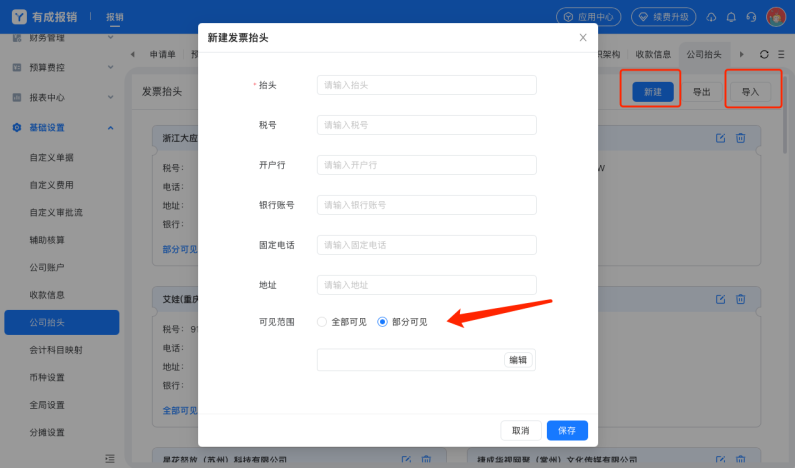Close the 新建发票抬头 dialog
Image resolution: width=795 pixels, height=468 pixels.
(583, 37)
